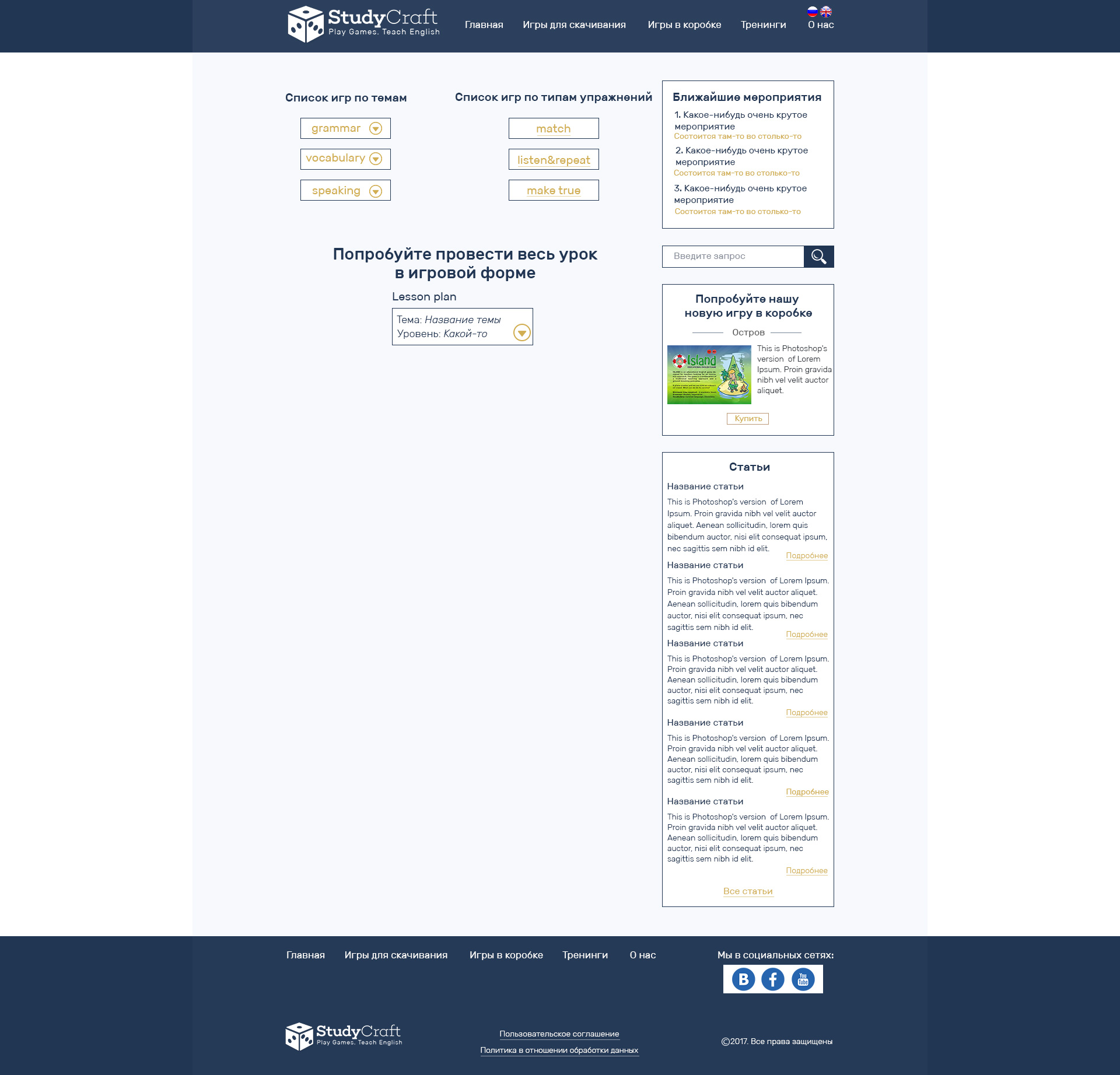Click the first Название статьи title

click(705, 486)
